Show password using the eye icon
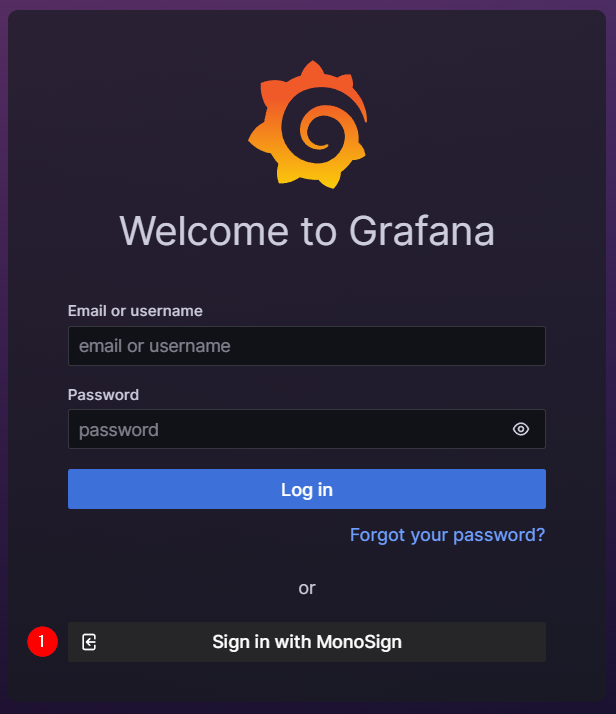 coord(521,429)
